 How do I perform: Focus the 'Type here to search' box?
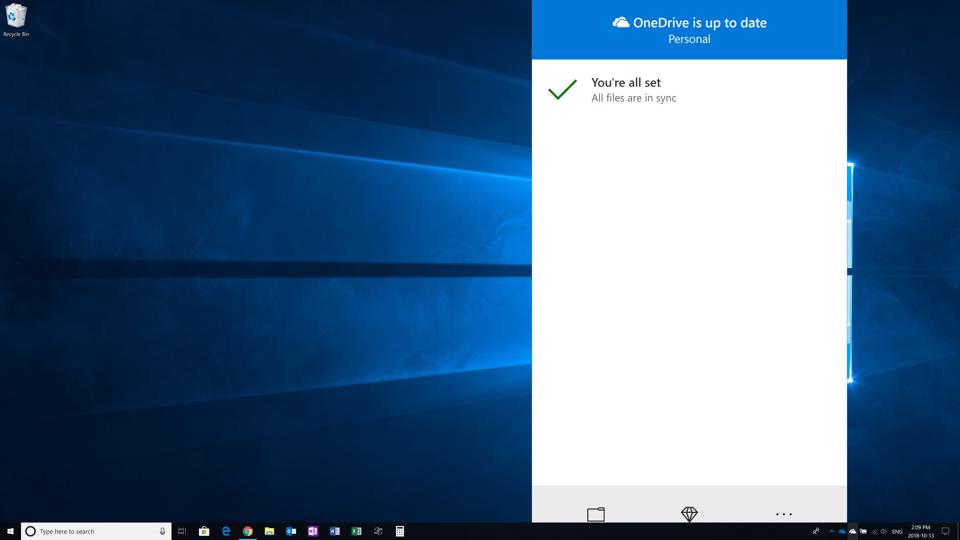pyautogui.click(x=96, y=531)
